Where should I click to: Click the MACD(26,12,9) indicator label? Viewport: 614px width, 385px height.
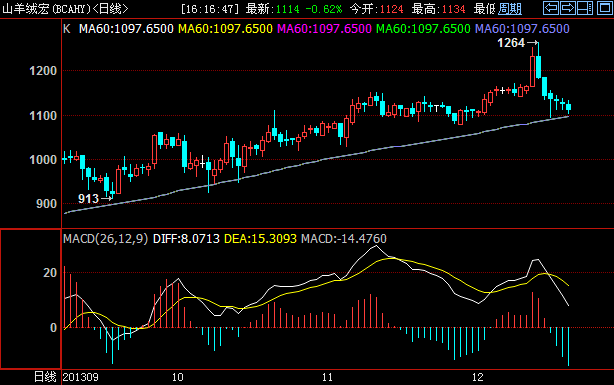coord(106,239)
